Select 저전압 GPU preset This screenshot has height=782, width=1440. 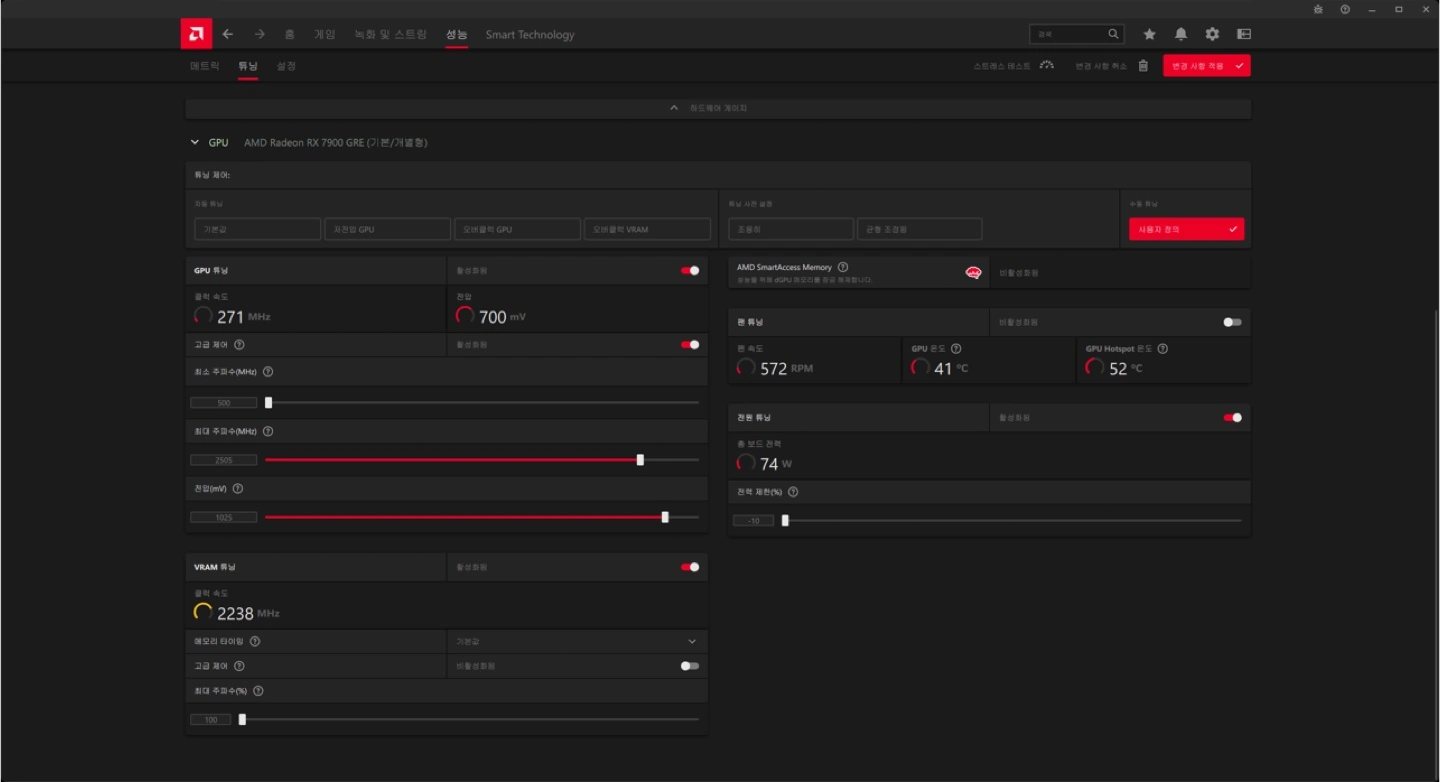(x=387, y=229)
